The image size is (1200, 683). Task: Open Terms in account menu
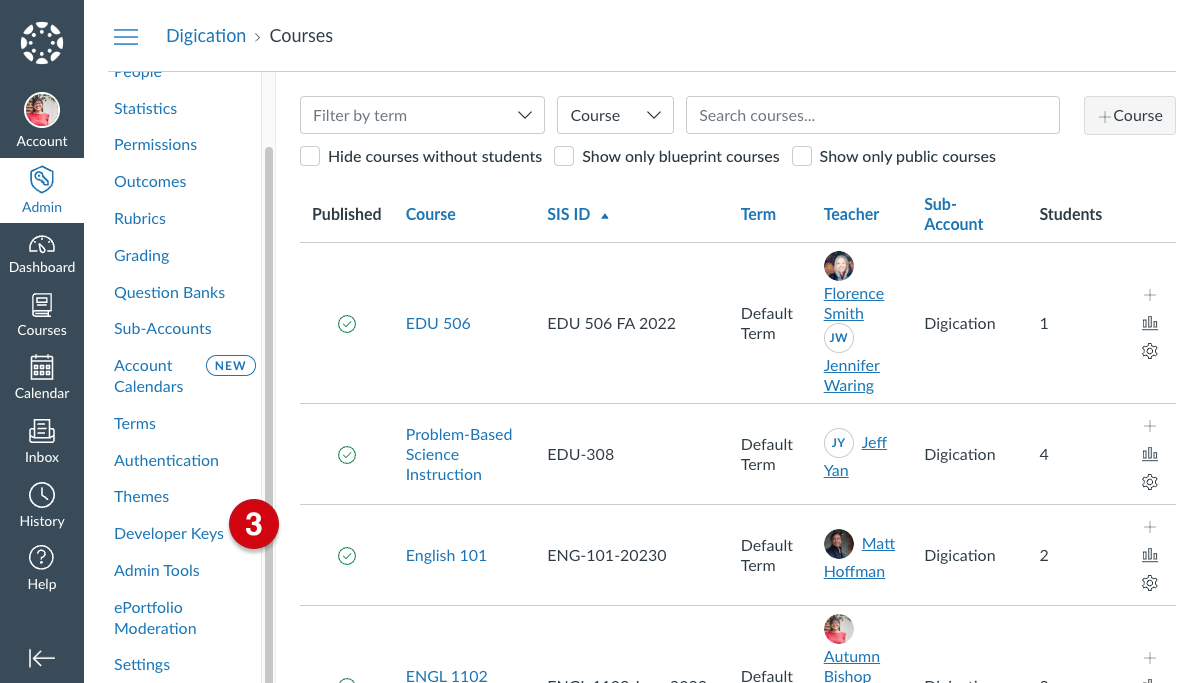(135, 424)
